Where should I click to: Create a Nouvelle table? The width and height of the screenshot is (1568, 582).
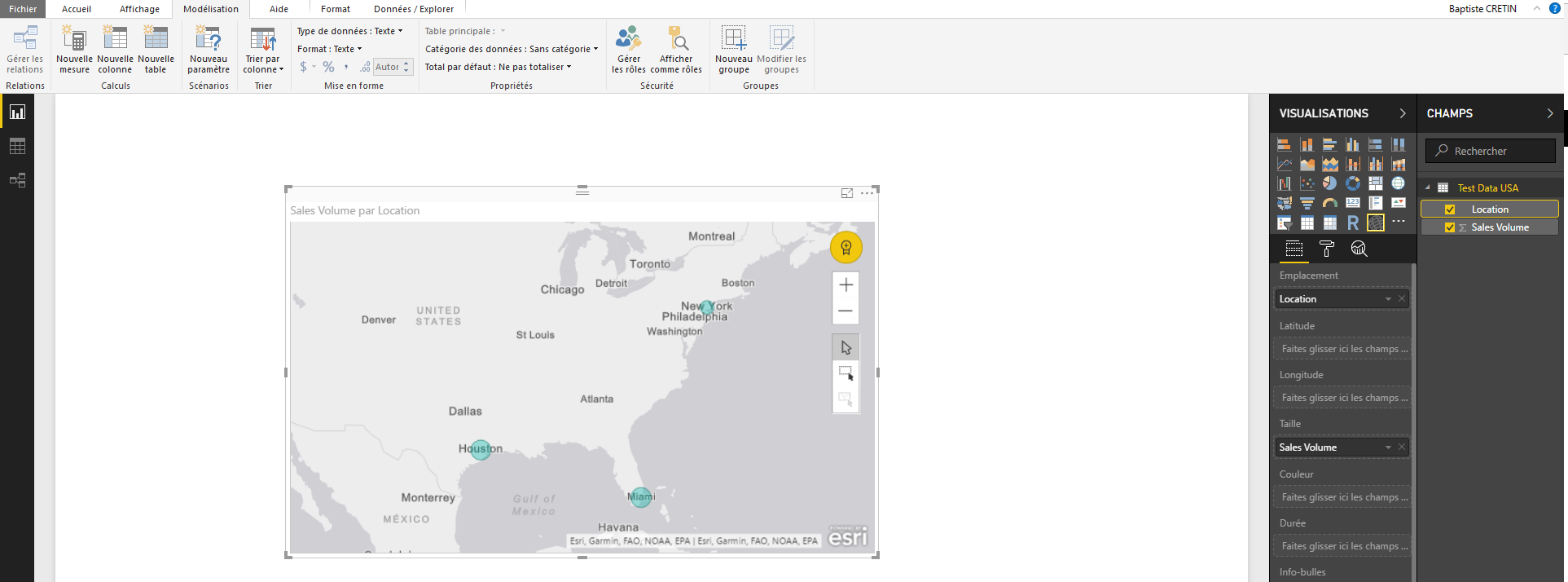point(156,50)
